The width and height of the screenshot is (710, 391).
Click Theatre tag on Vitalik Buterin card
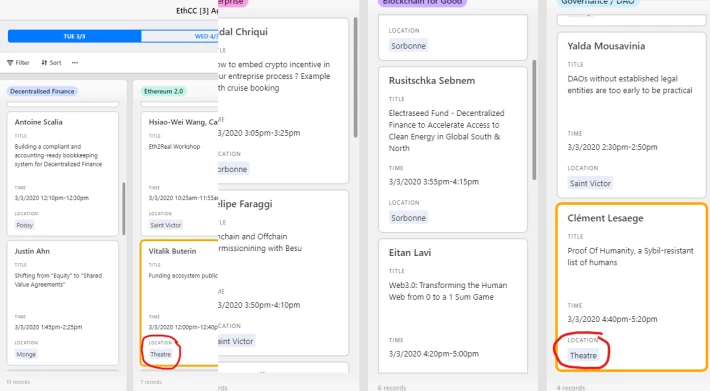[161, 354]
